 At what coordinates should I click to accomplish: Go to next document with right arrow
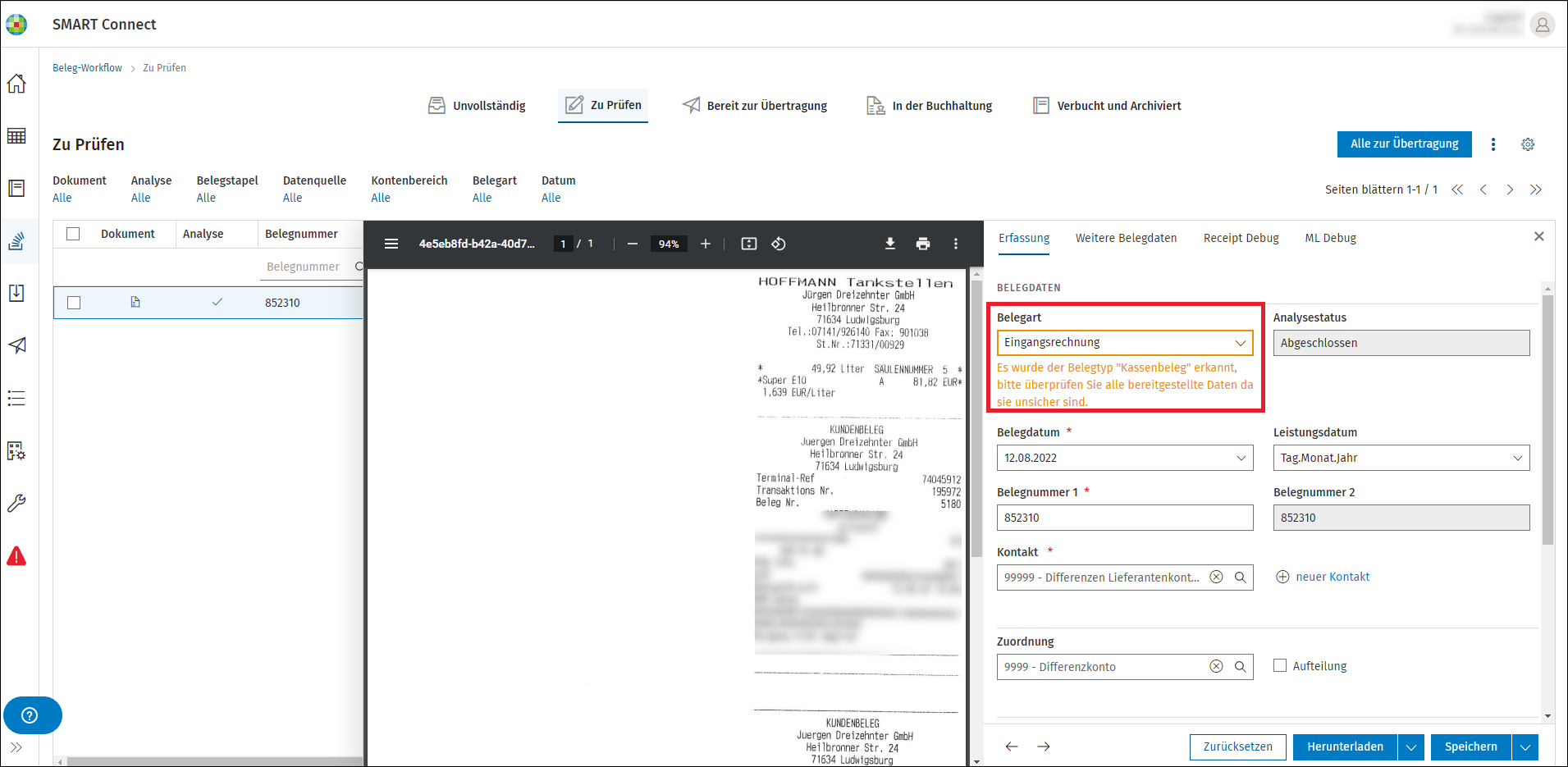coord(1044,746)
